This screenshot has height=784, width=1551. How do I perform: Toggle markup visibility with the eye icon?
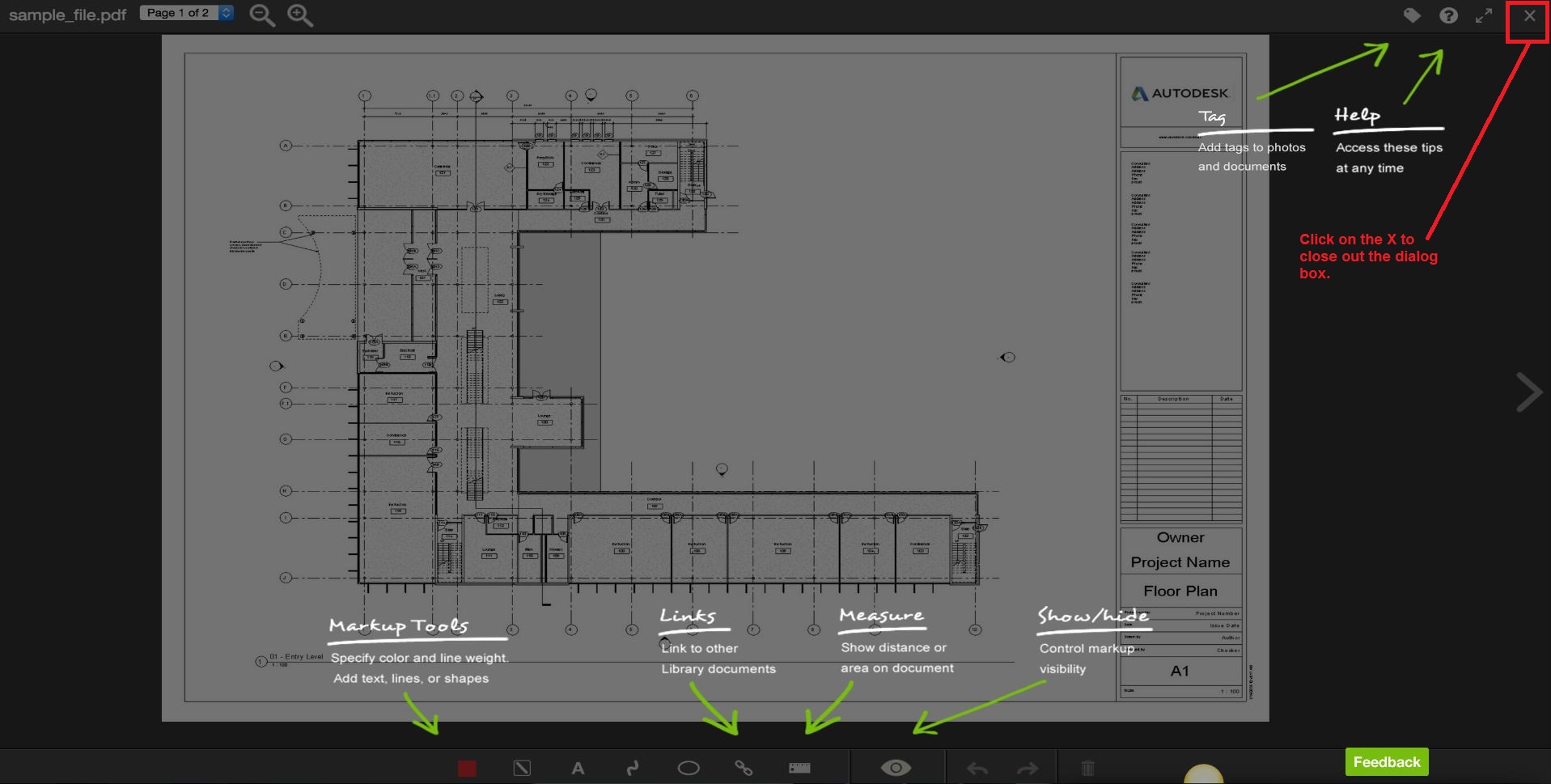click(896, 767)
